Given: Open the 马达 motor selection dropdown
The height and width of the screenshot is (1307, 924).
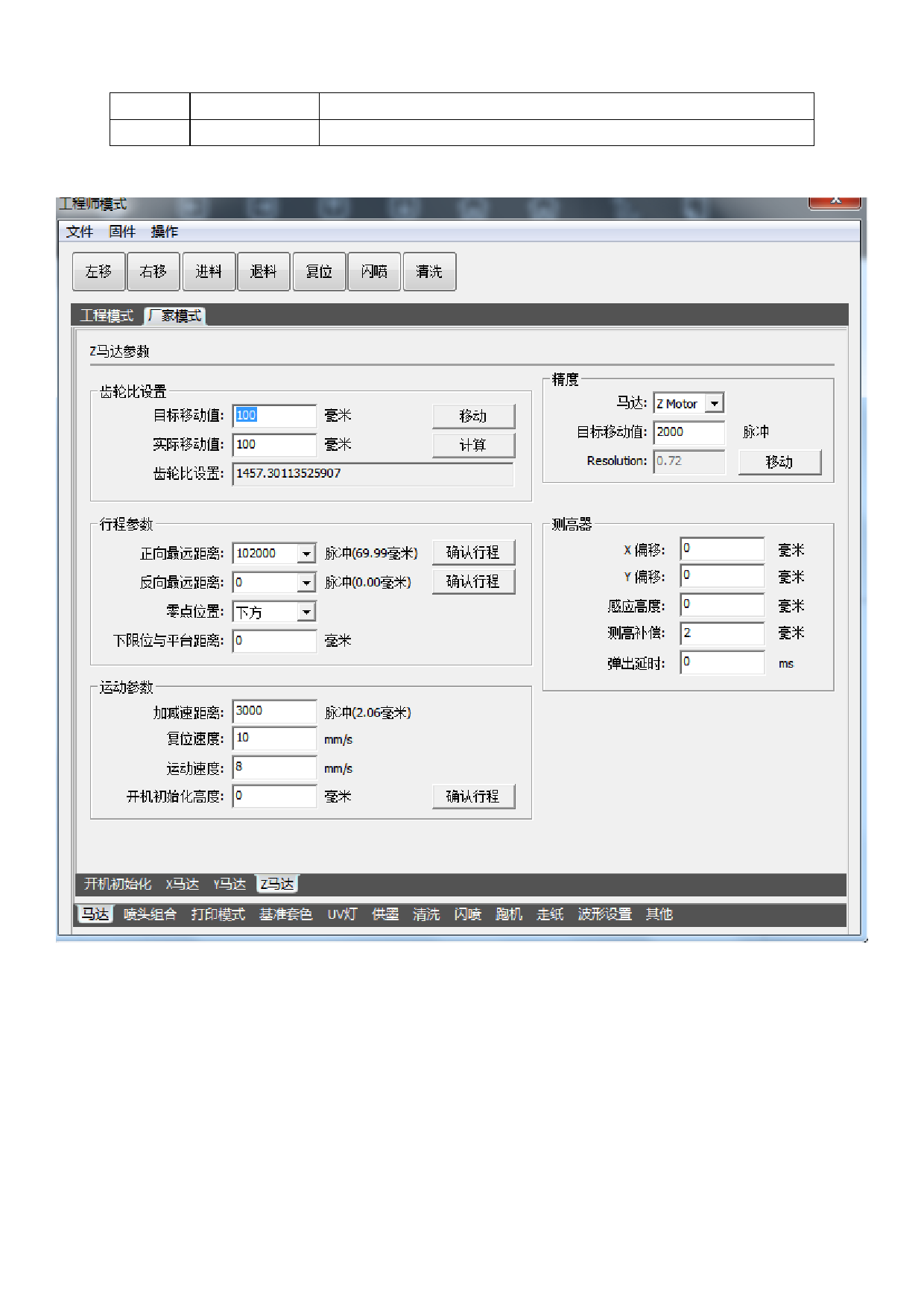Looking at the screenshot, I should pos(714,404).
